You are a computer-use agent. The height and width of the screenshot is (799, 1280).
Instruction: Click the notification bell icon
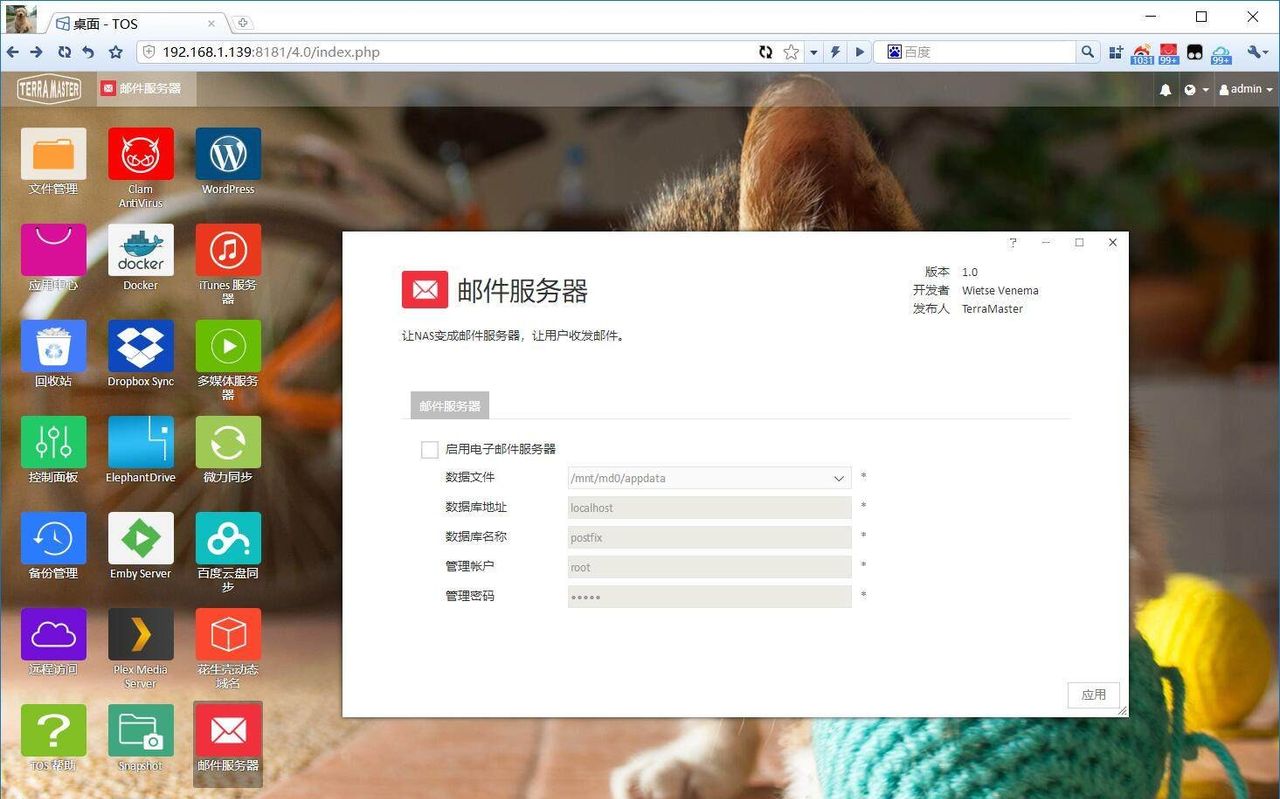tap(1165, 90)
